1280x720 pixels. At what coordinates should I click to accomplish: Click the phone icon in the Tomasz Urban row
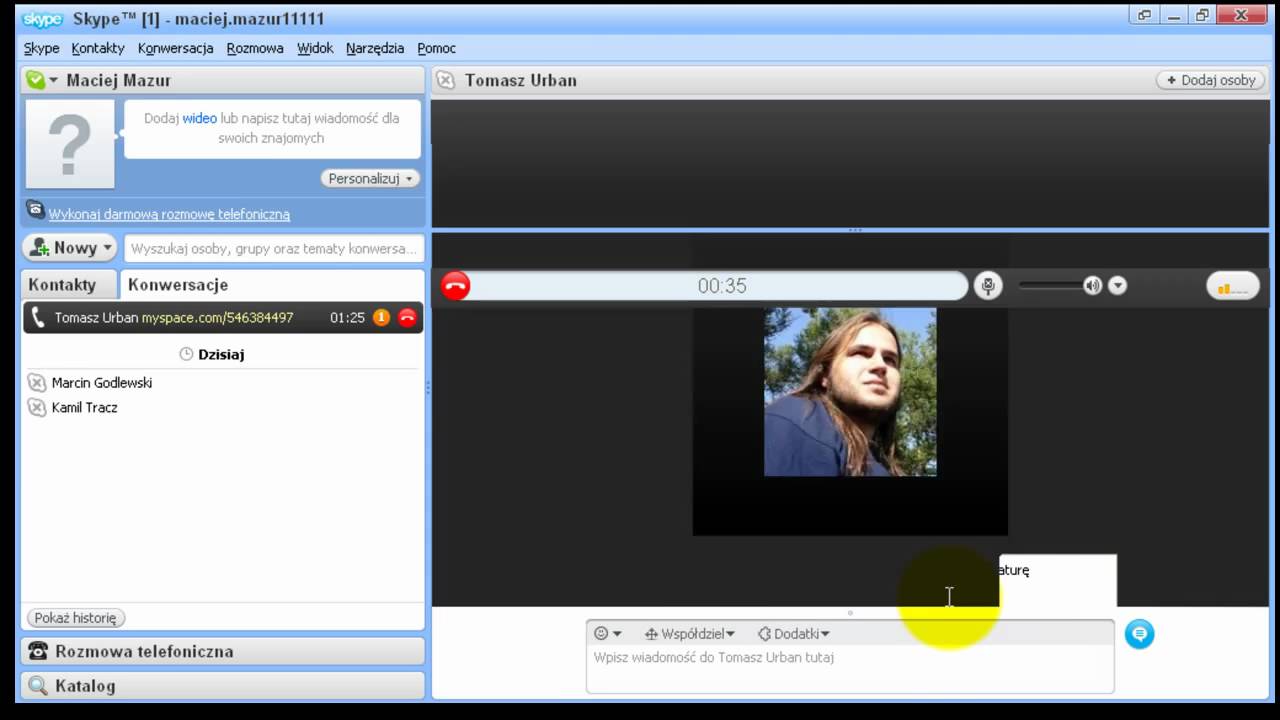tap(38, 318)
